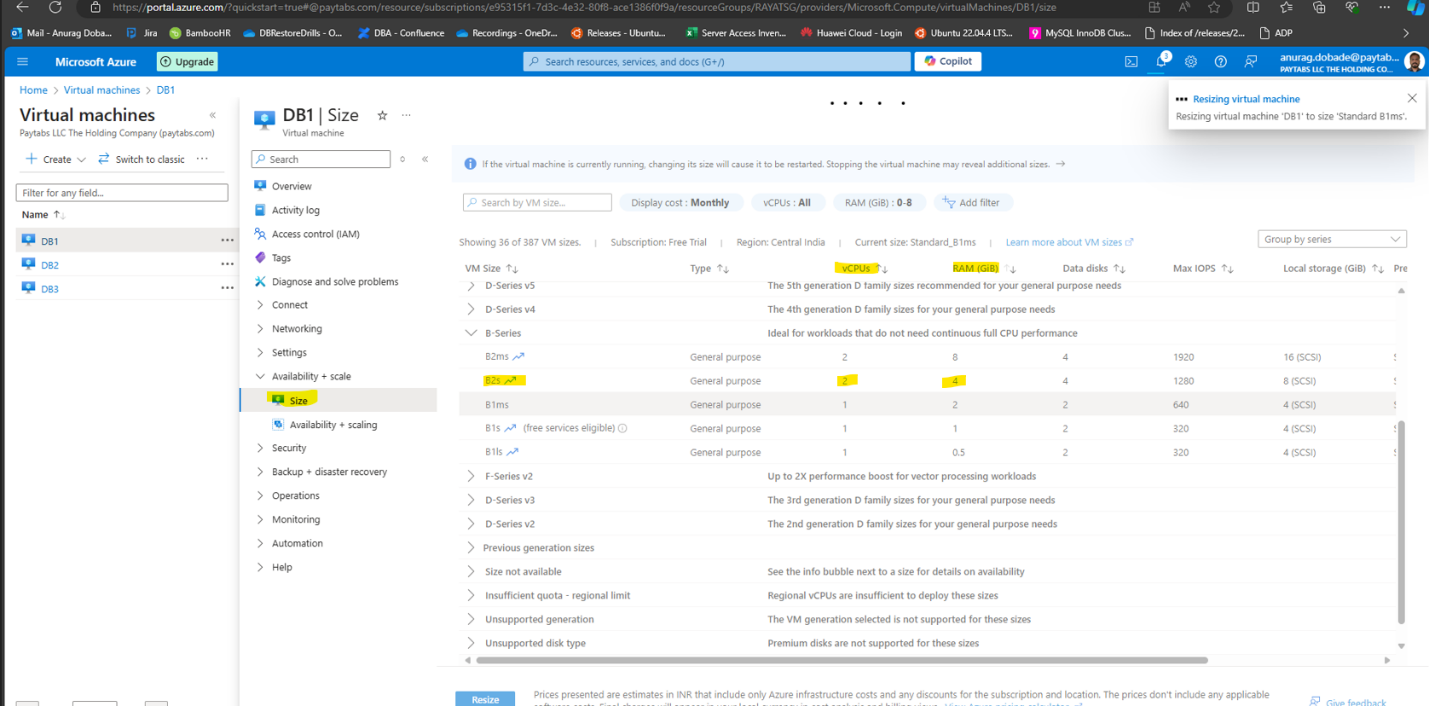
Task: Open the Create dropdown
Action: point(56,159)
